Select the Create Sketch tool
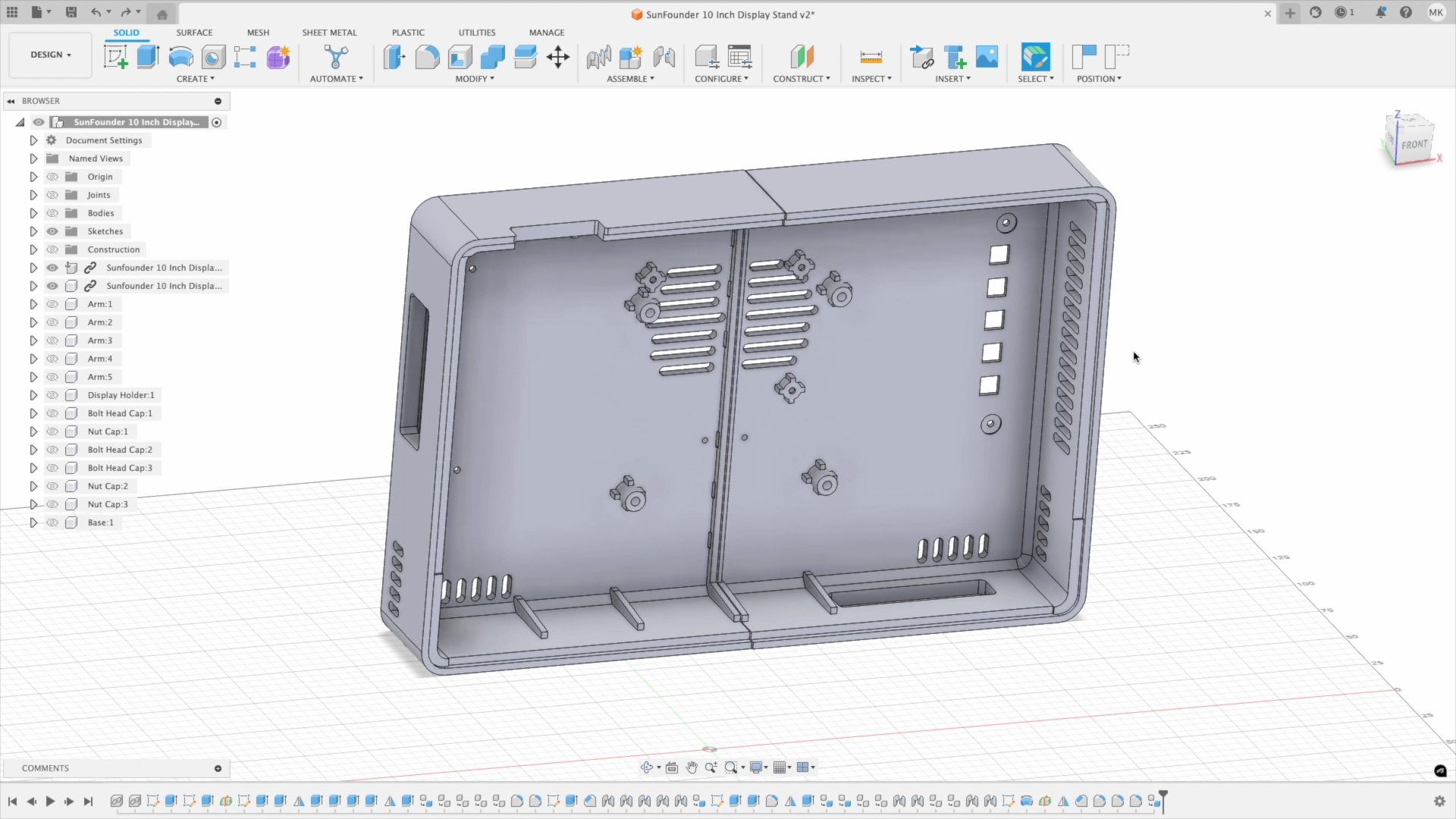1456x819 pixels. pyautogui.click(x=115, y=57)
